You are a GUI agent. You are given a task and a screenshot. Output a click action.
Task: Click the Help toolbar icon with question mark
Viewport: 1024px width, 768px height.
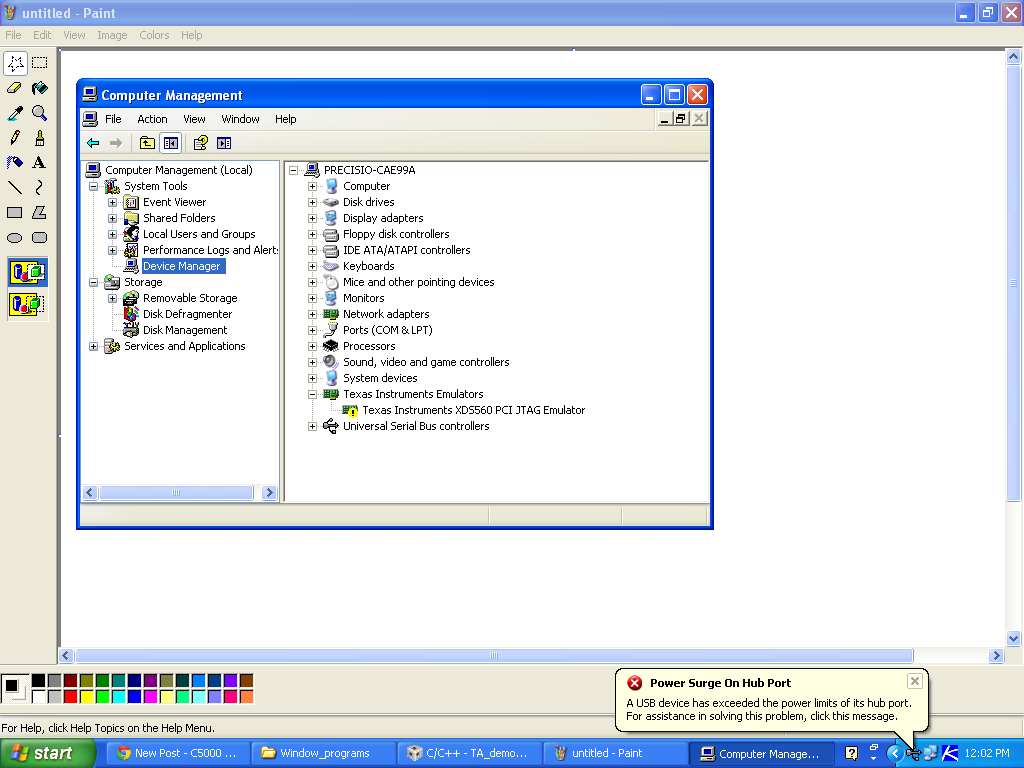pos(200,143)
